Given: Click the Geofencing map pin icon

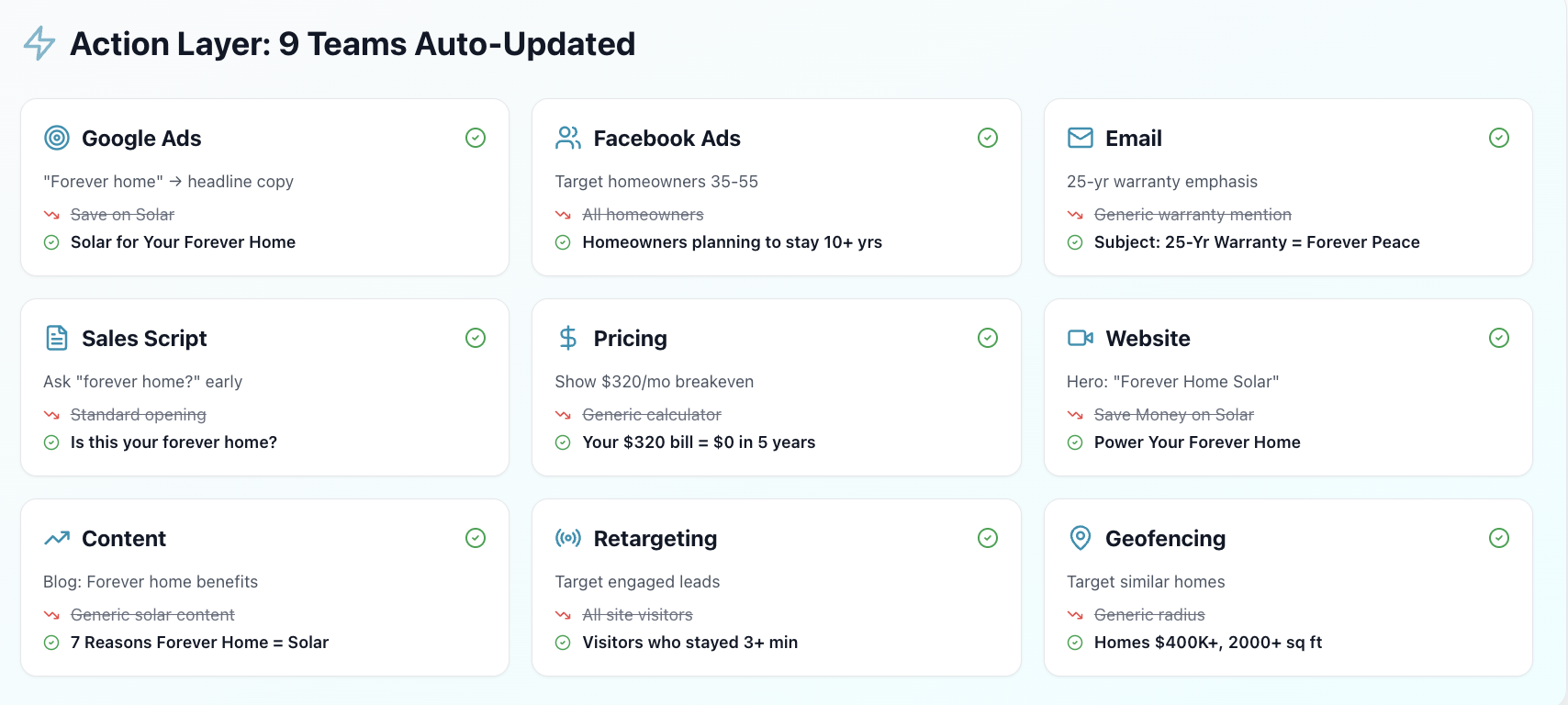Looking at the screenshot, I should coord(1081,538).
